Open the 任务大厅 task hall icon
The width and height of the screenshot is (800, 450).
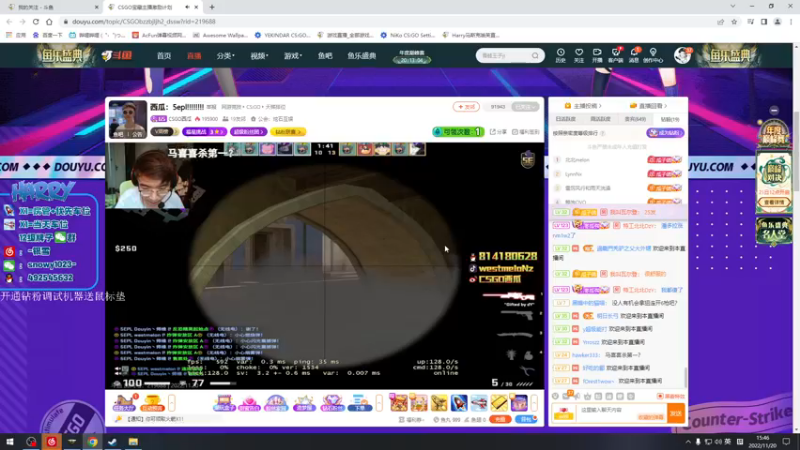pos(124,403)
